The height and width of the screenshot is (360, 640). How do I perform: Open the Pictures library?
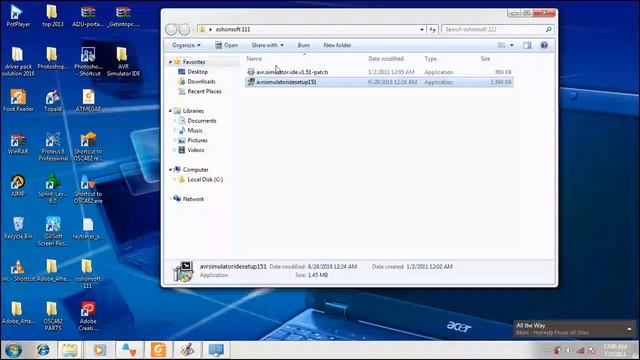[x=197, y=140]
